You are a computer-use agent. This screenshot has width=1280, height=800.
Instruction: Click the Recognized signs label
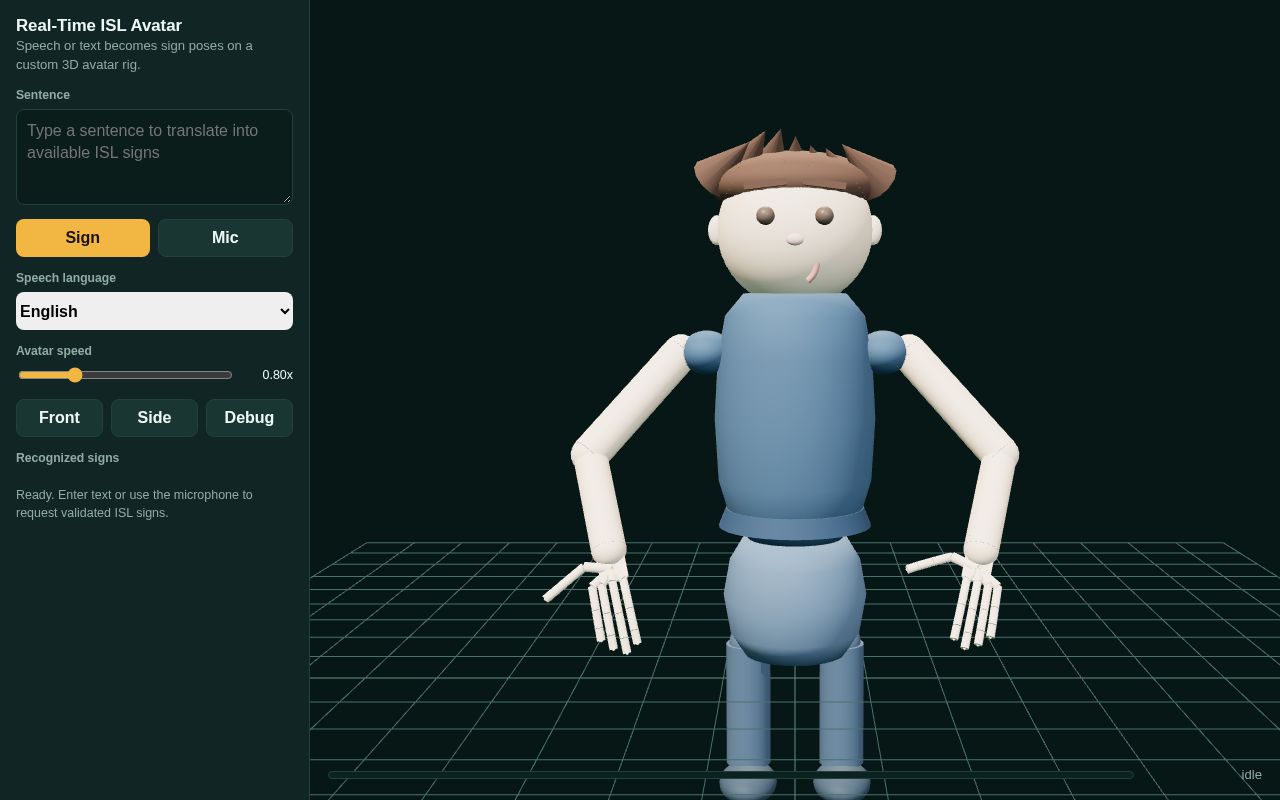tap(67, 458)
